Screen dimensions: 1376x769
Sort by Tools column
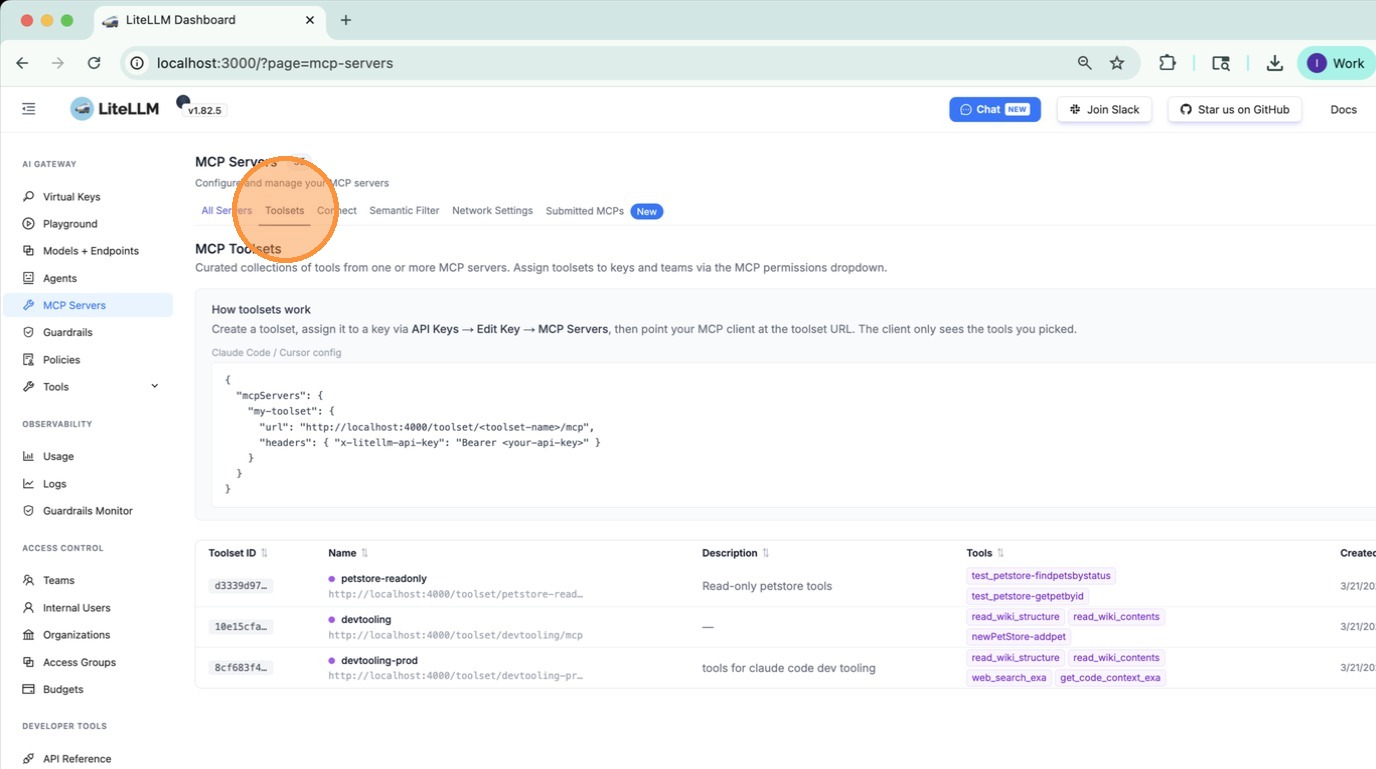pos(1000,553)
